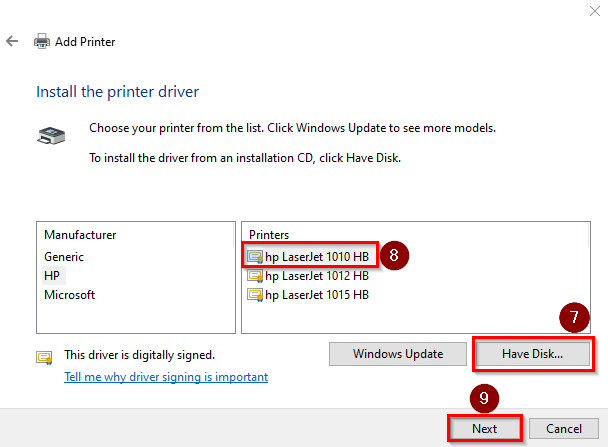Viewport: 608px width, 447px height.
Task: Choose the hp LaserJet 1015 HB entry
Action: (317, 295)
